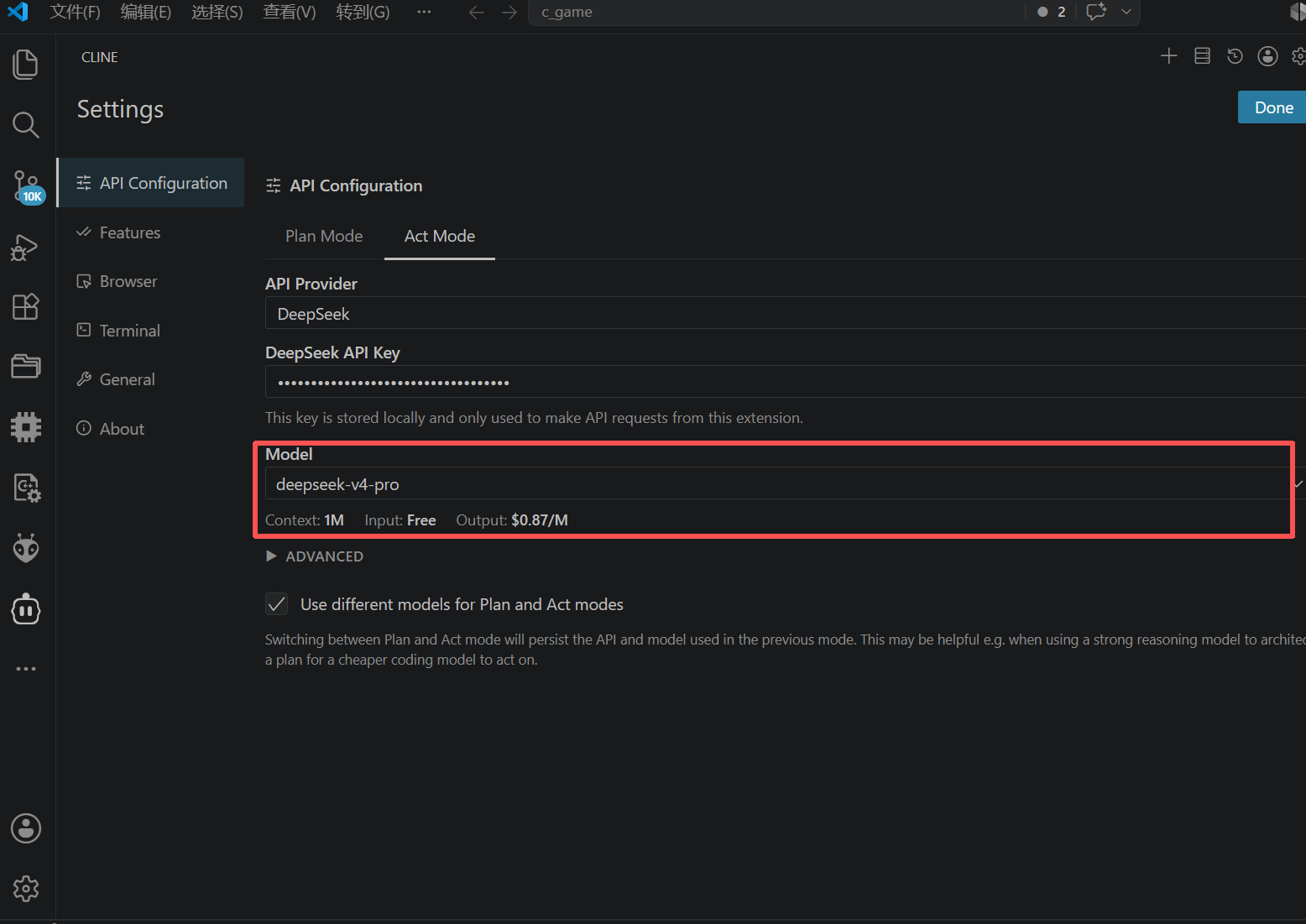Viewport: 1306px width, 924px height.
Task: Switch to the Browser settings tab
Action: (151, 281)
